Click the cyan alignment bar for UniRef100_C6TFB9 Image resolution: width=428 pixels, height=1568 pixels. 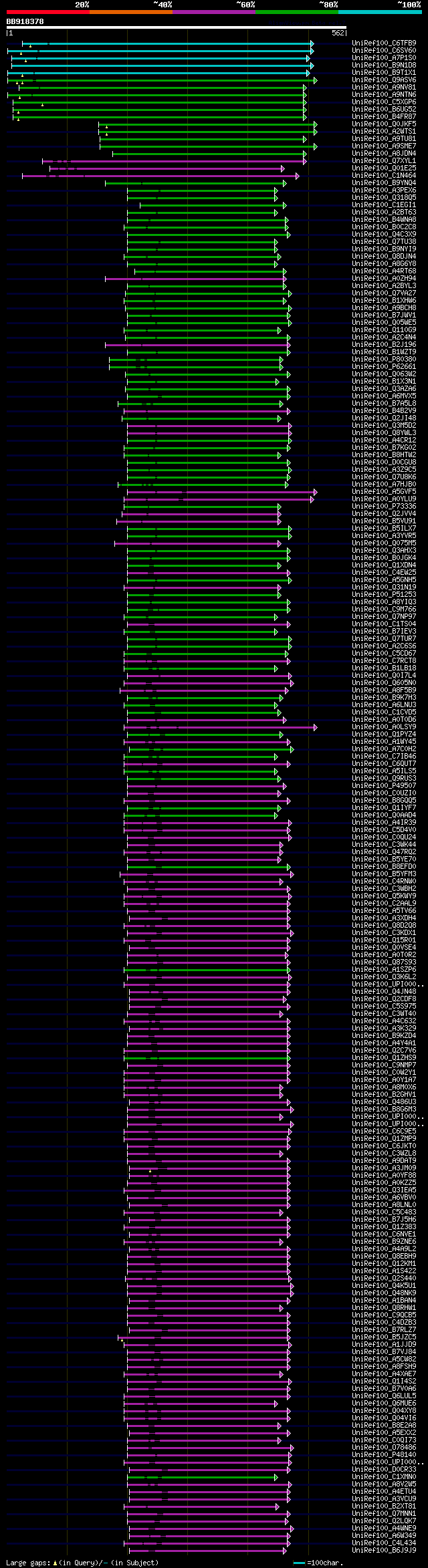(x=168, y=43)
